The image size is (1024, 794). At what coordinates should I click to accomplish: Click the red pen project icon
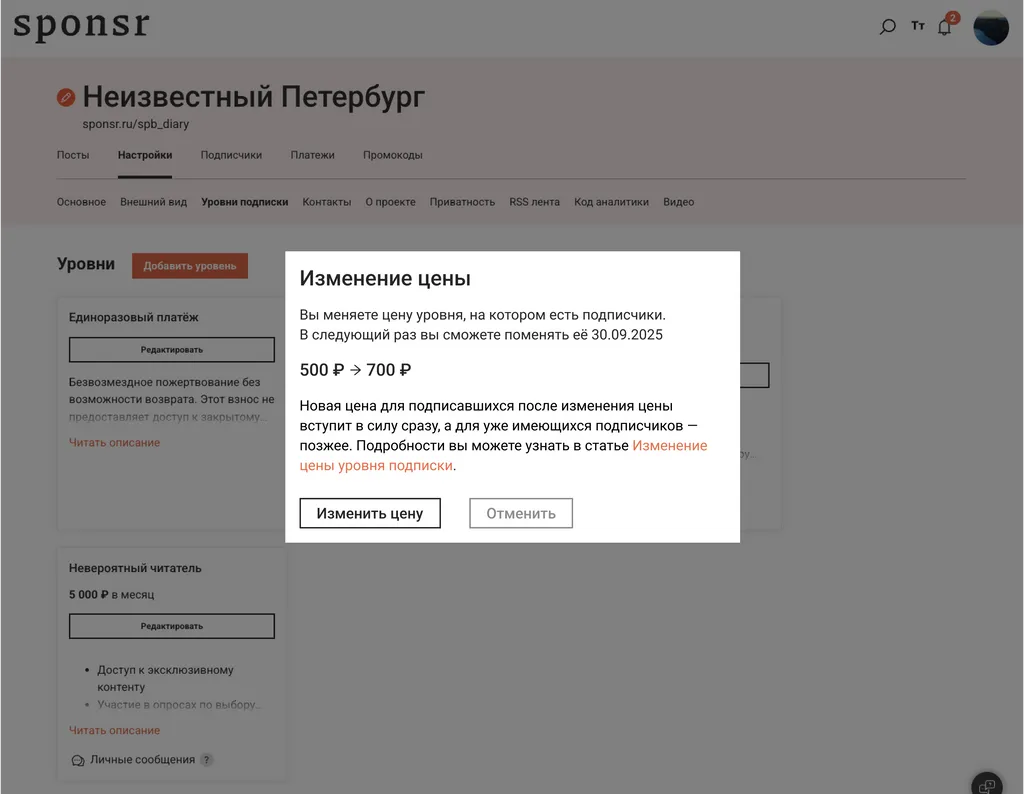[x=66, y=97]
